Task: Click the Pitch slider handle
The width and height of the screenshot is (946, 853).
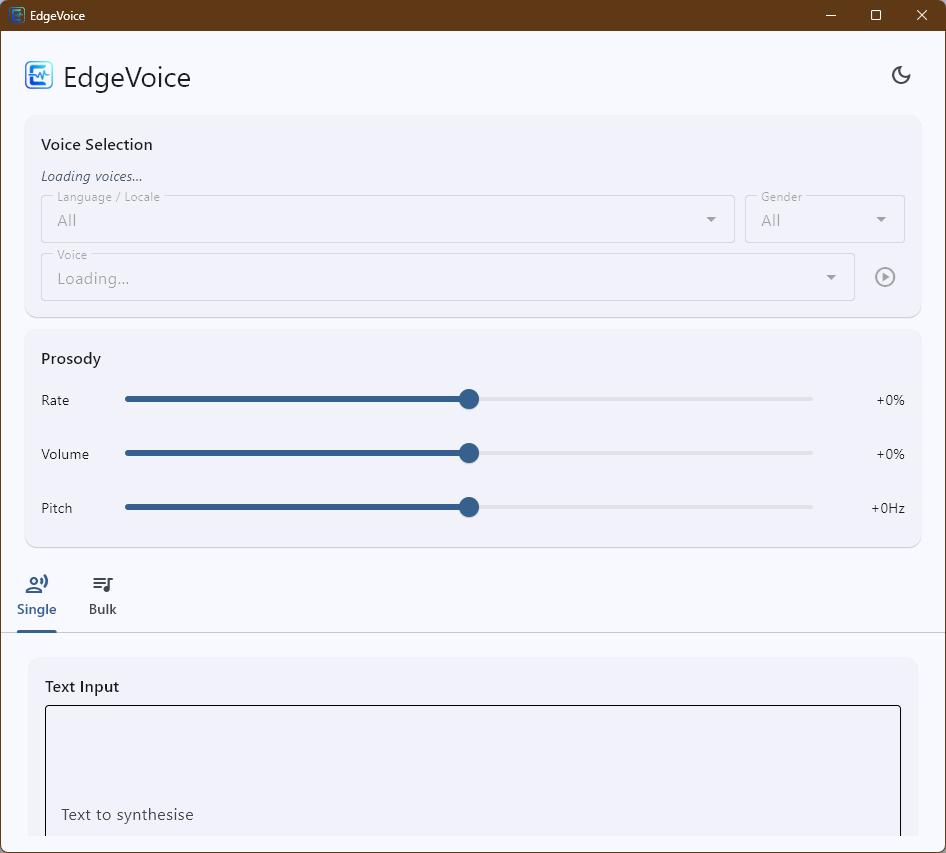Action: (469, 507)
